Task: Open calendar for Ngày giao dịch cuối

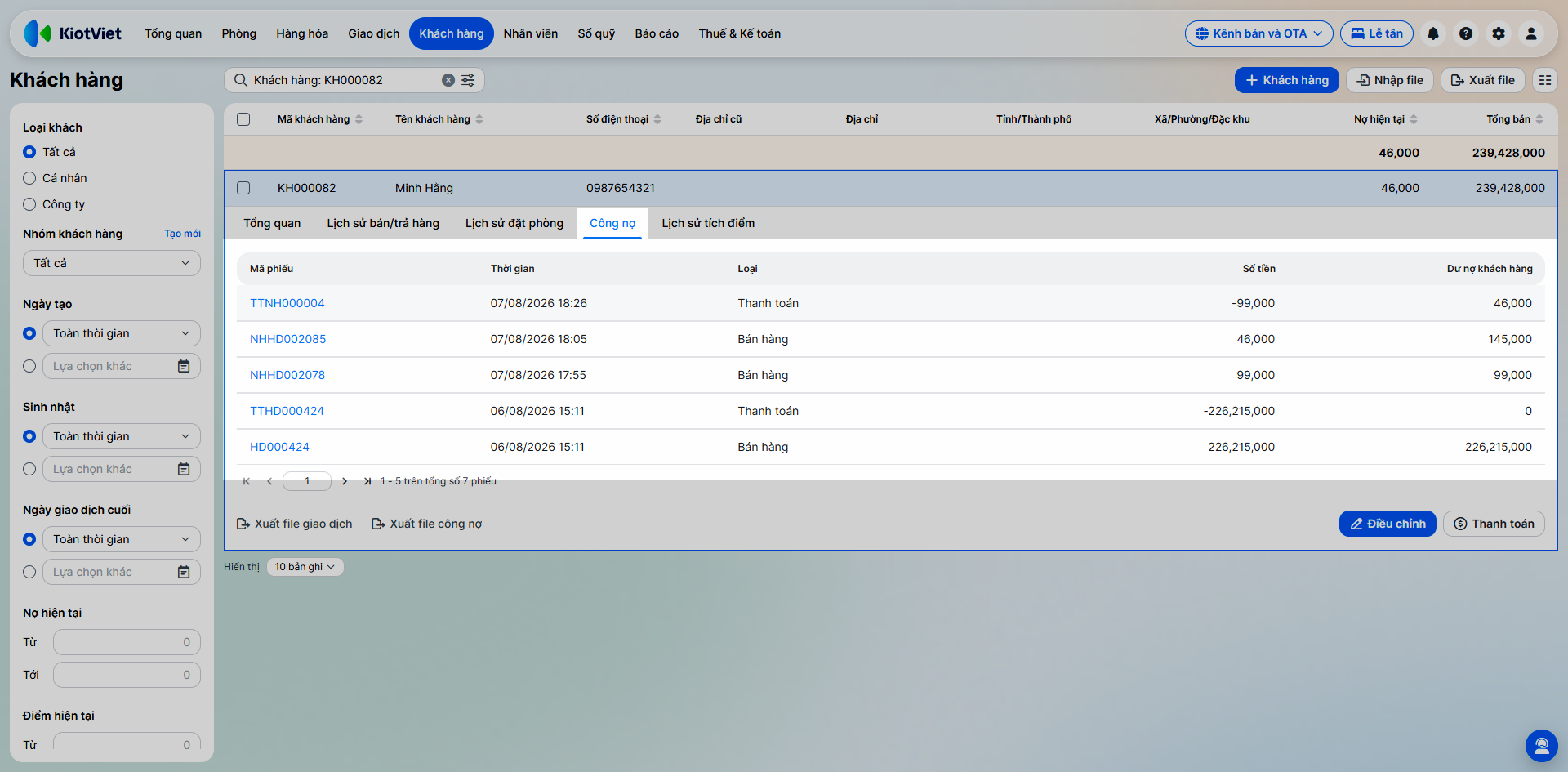Action: 184,572
